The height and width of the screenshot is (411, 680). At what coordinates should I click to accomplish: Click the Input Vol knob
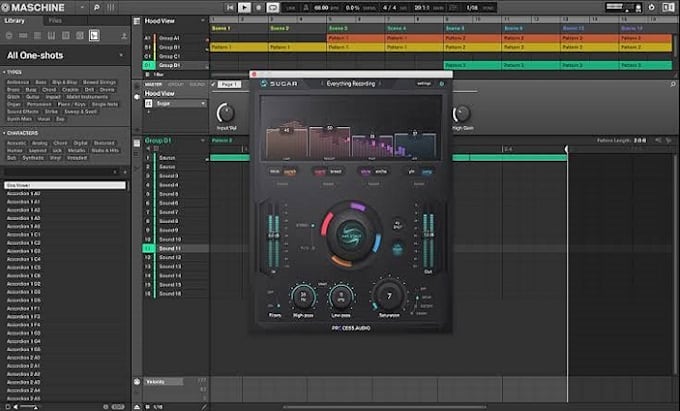226,114
